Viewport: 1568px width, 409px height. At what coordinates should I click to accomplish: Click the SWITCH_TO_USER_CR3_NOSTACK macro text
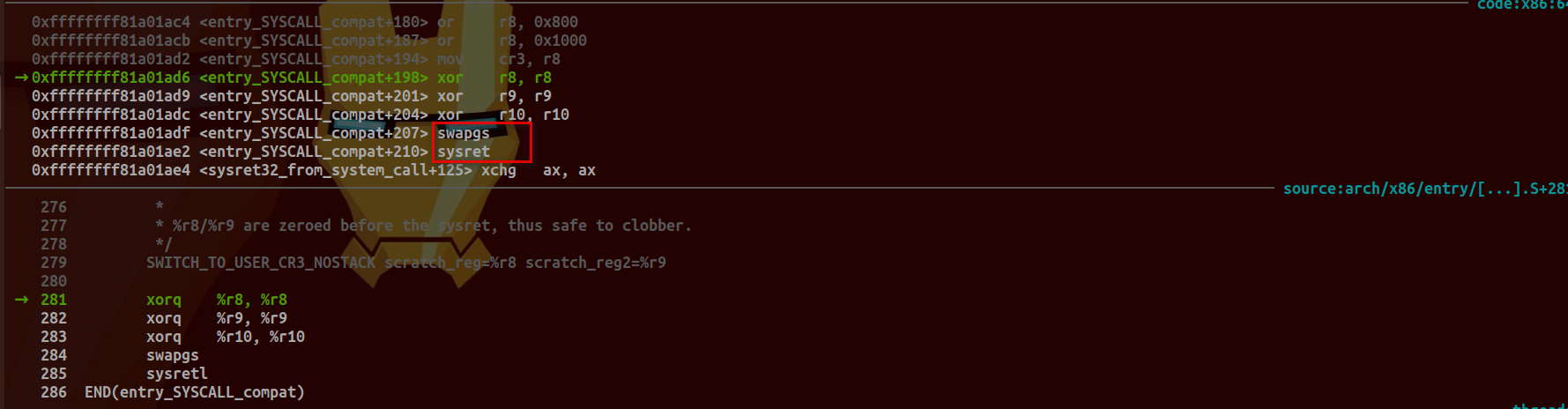[261, 263]
